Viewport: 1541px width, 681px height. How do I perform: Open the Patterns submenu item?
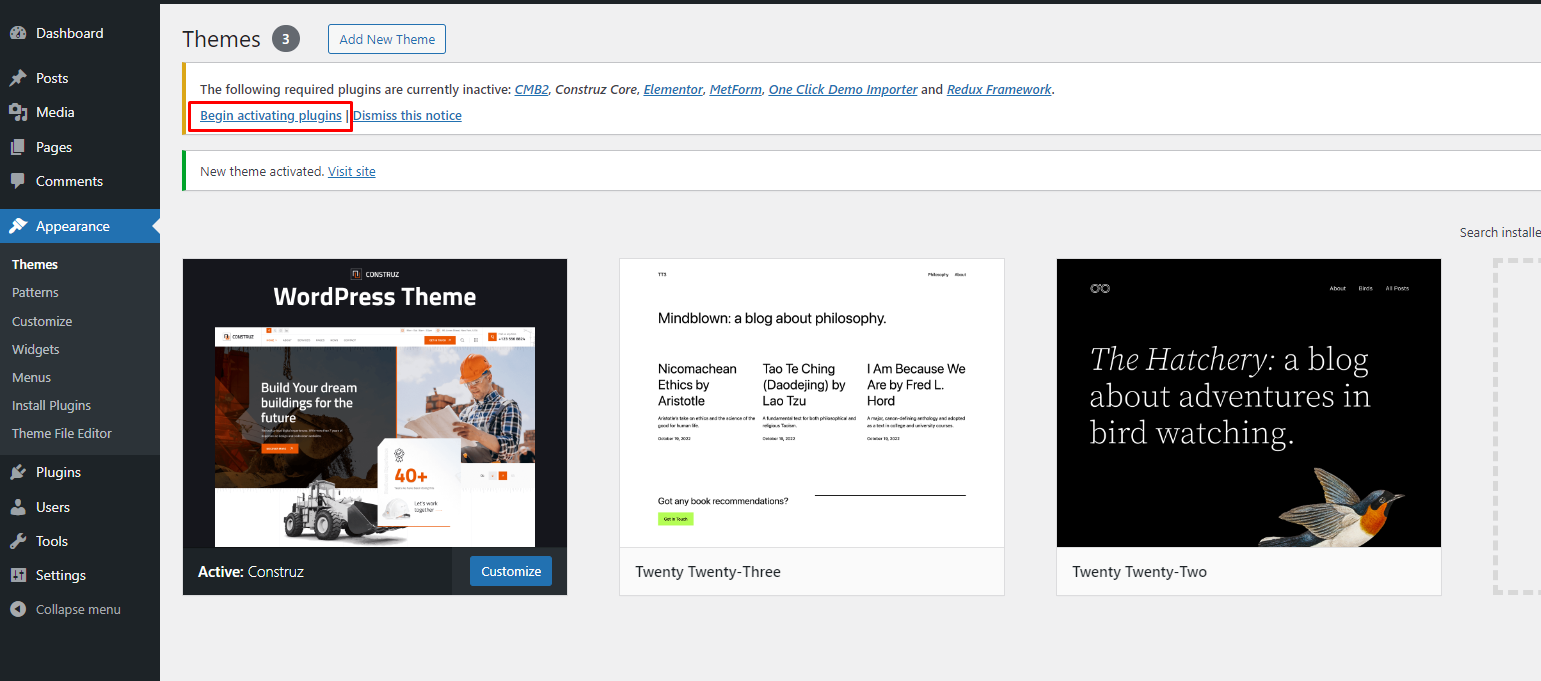click(x=35, y=293)
